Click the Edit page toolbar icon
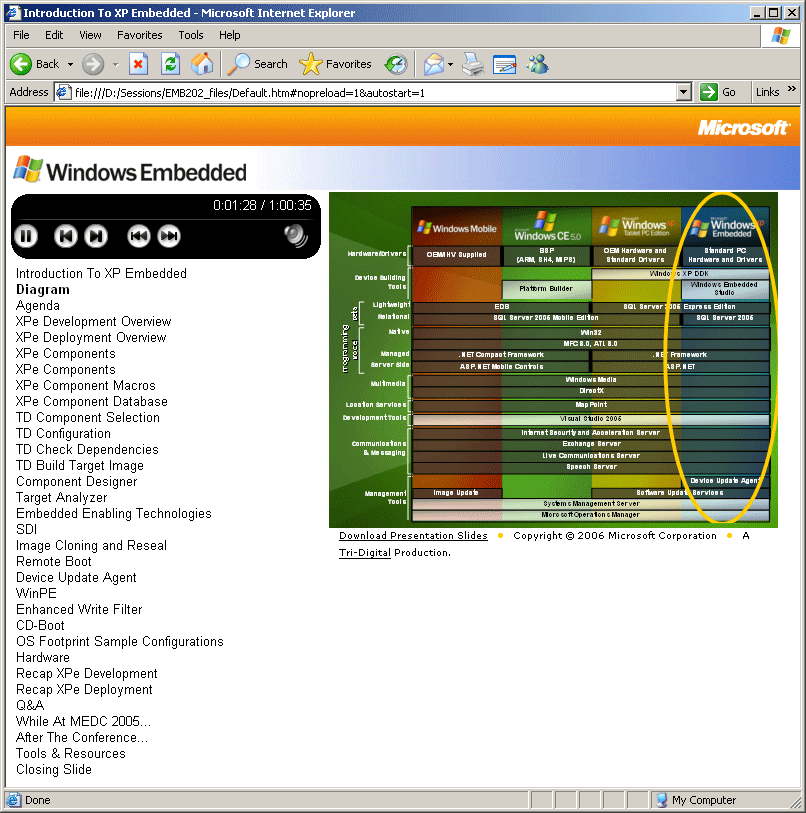 coord(504,64)
